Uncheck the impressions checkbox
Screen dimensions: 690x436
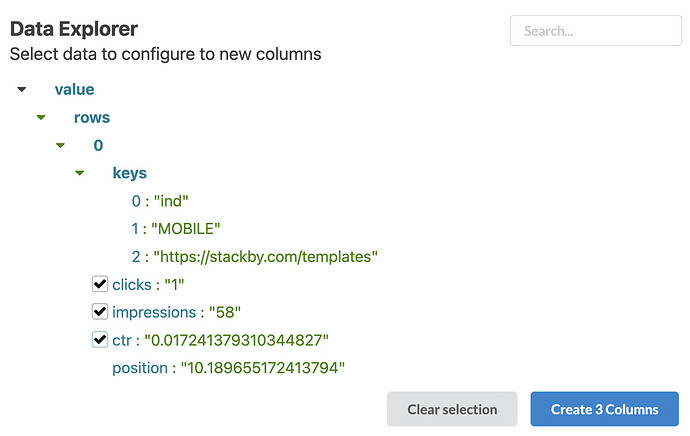coord(100,311)
